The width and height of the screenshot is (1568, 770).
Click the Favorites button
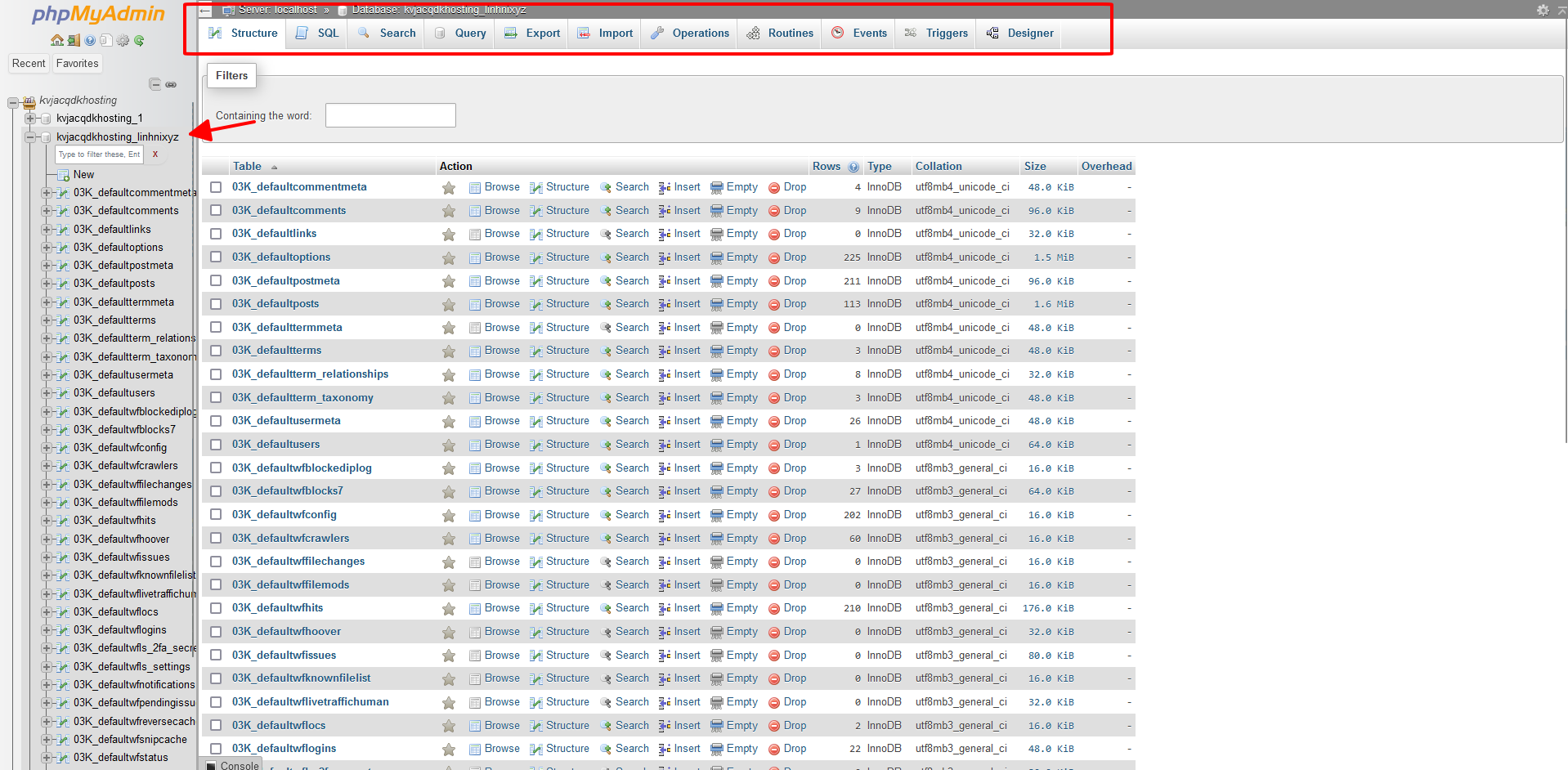click(x=78, y=64)
